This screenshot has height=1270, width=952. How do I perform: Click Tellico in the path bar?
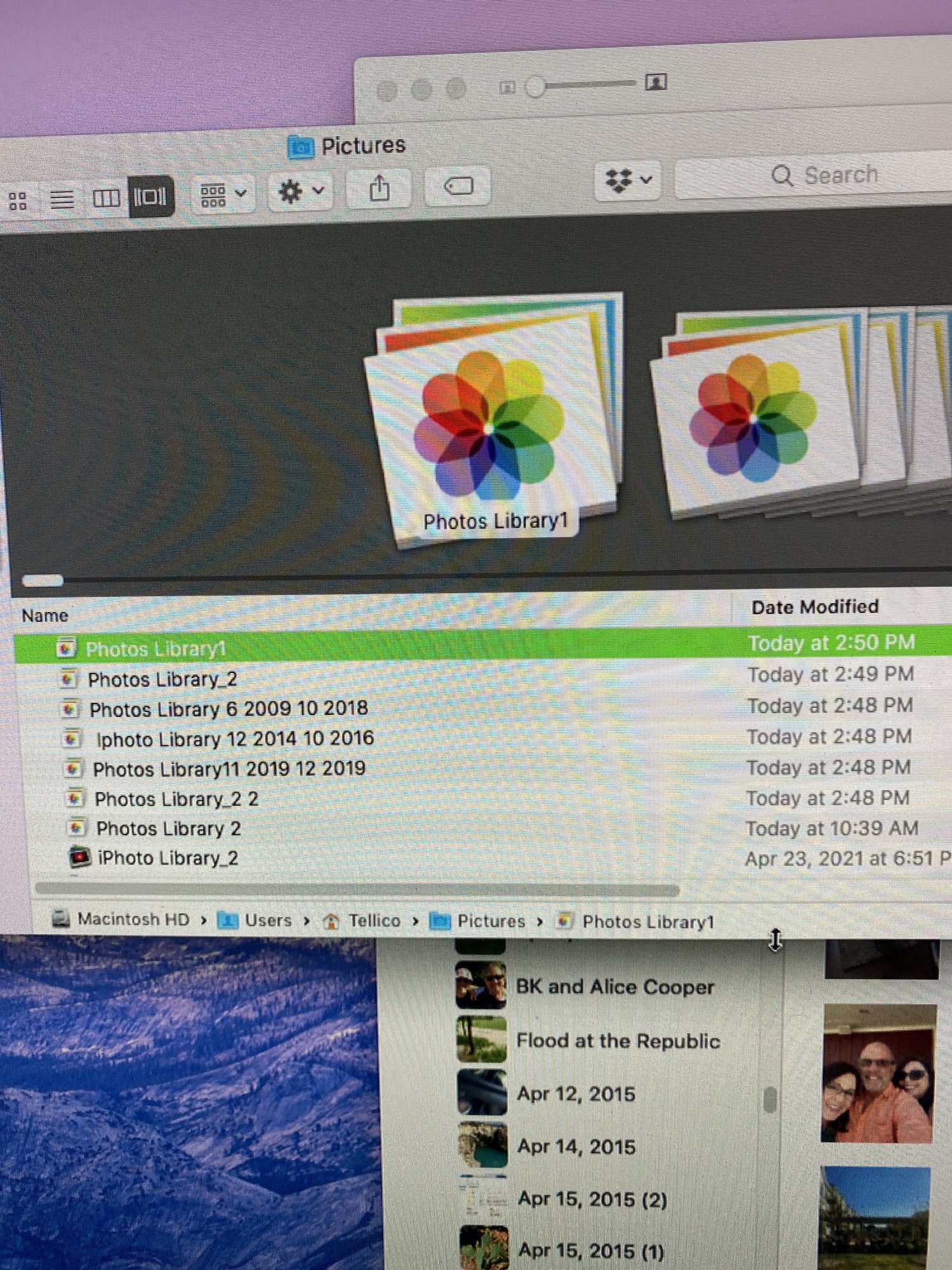[x=362, y=921]
